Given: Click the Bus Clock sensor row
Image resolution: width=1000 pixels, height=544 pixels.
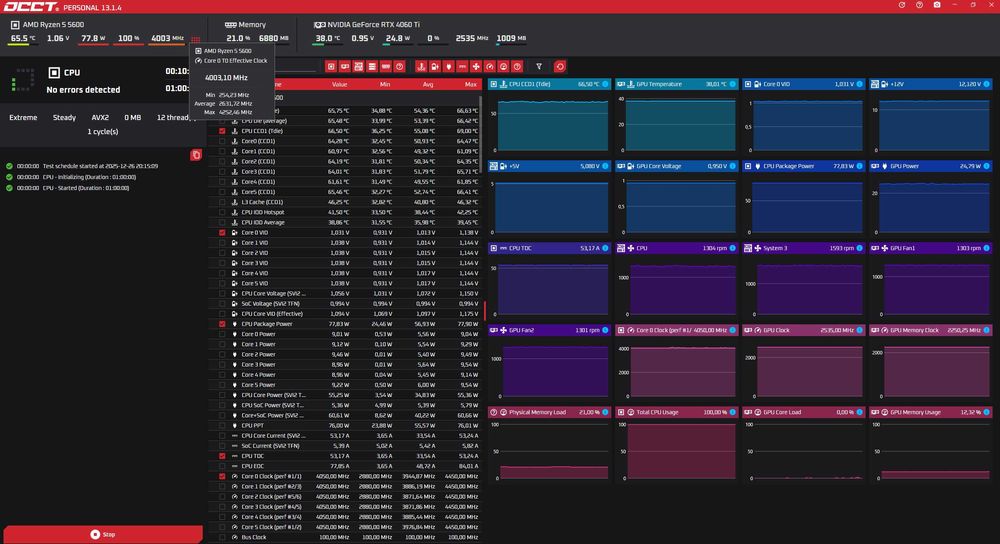Looking at the screenshot, I should point(345,537).
